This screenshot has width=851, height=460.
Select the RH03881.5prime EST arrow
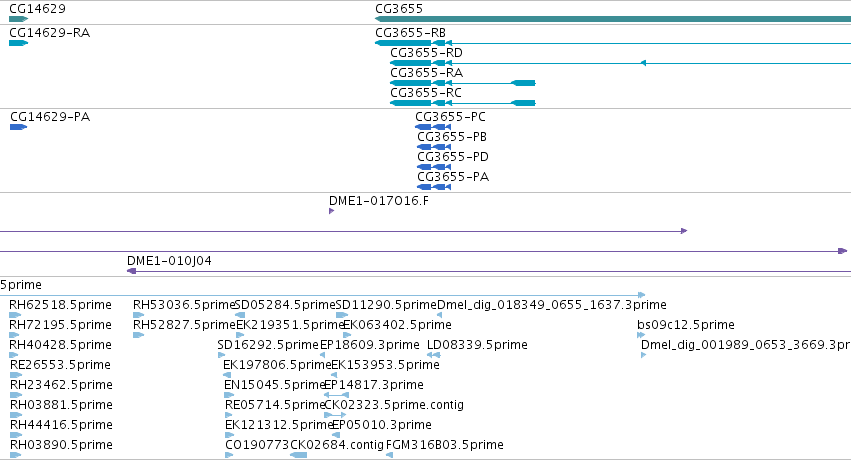click(16, 415)
